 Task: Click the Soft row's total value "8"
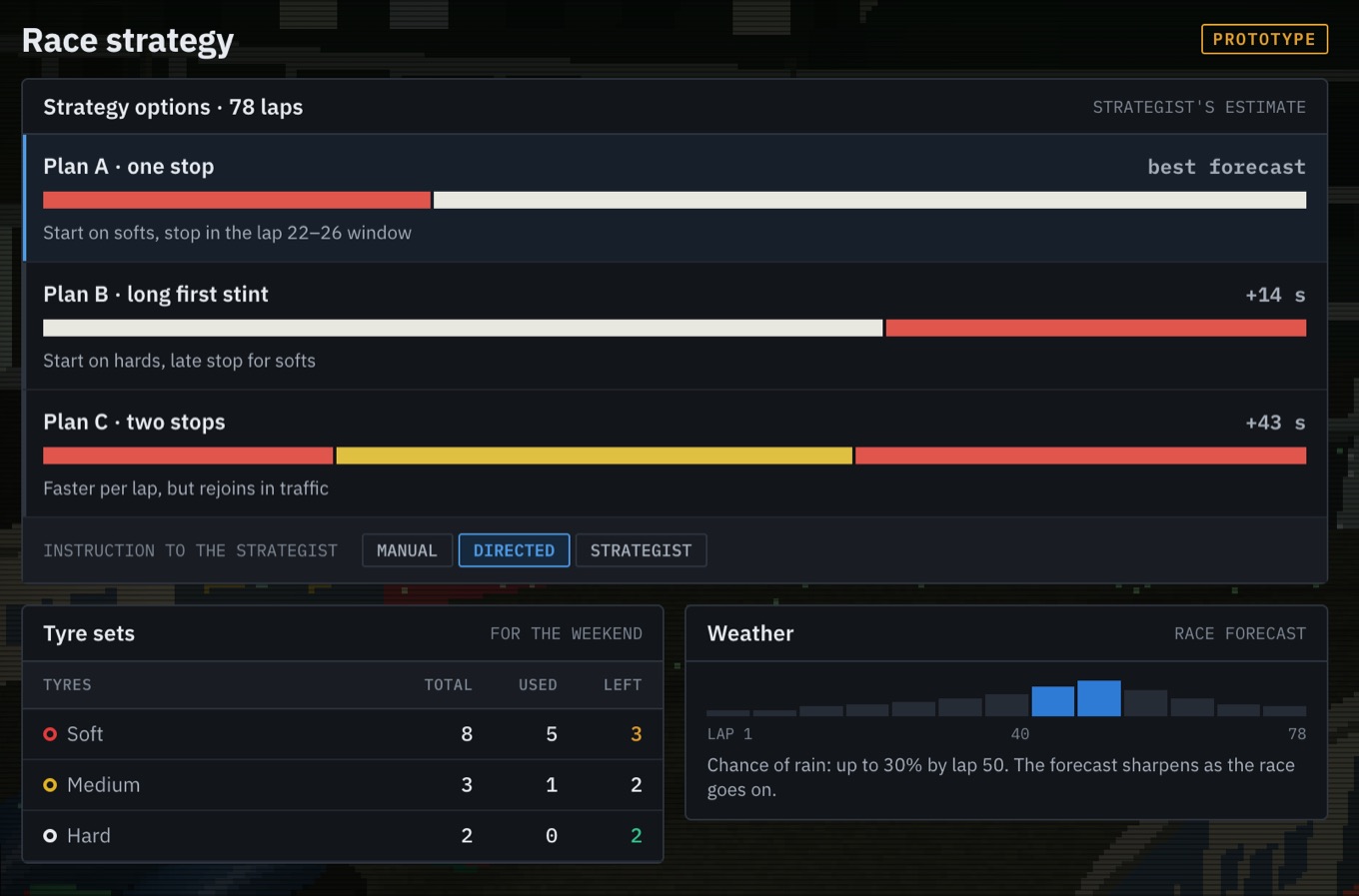pyautogui.click(x=467, y=734)
